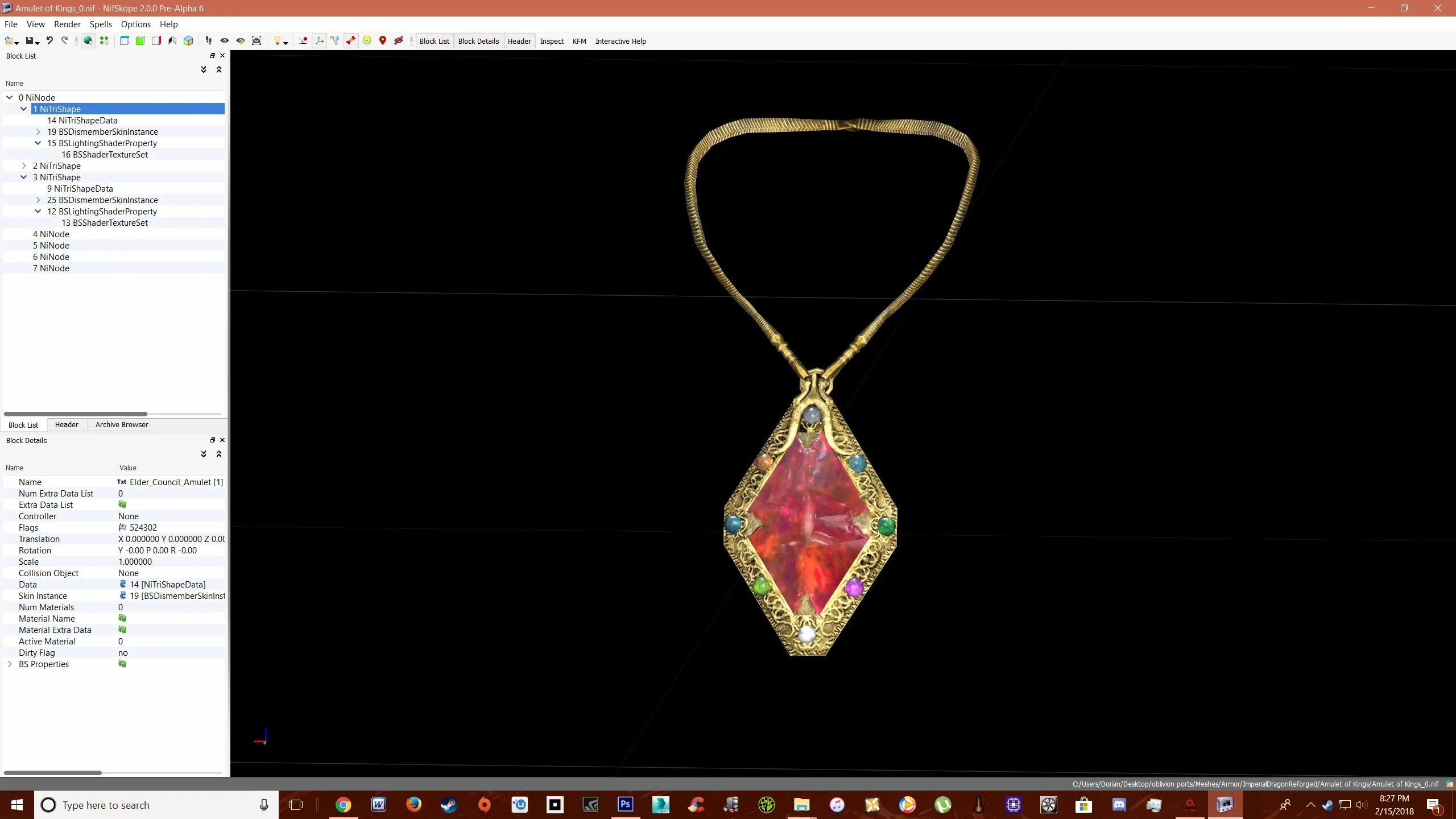Expand the BS Properties row
Image resolution: width=1456 pixels, height=819 pixels.
(x=10, y=664)
